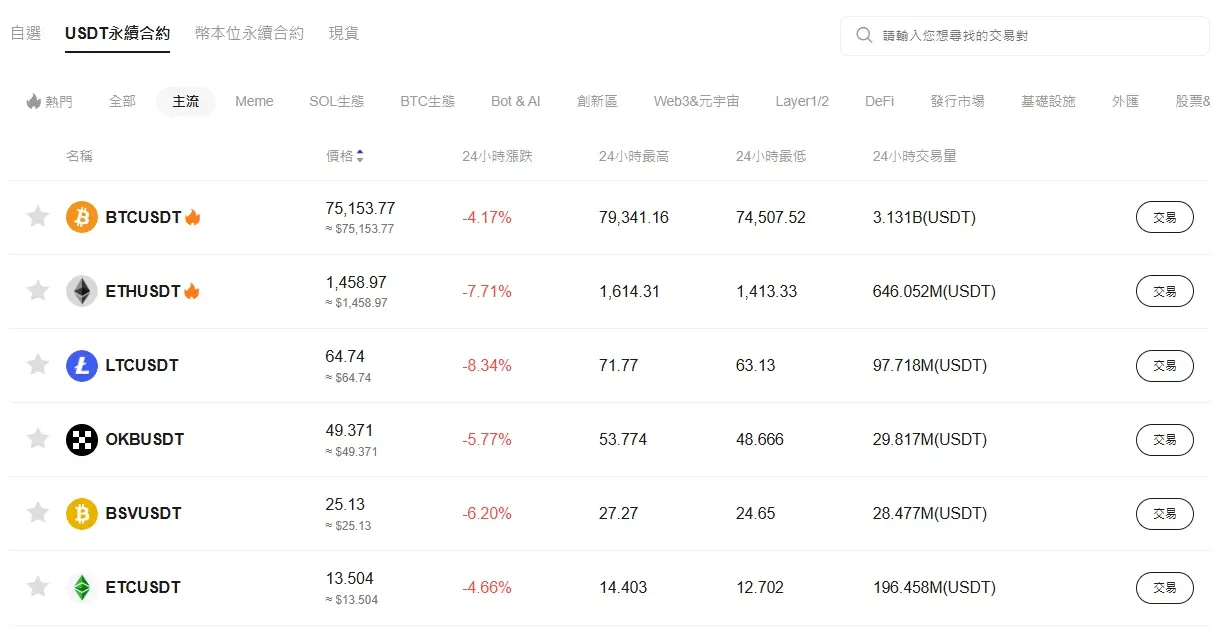Favorite ETHUSDT using its star toggle
The width and height of the screenshot is (1231, 630).
click(x=37, y=291)
